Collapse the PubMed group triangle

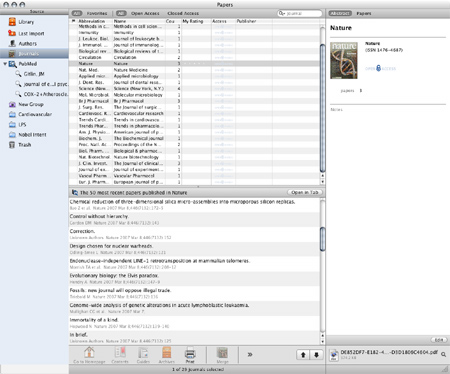(x=5, y=64)
